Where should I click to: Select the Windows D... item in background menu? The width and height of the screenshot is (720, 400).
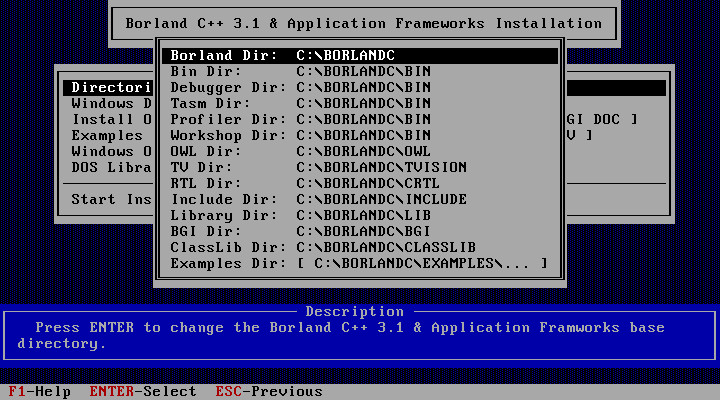111,104
